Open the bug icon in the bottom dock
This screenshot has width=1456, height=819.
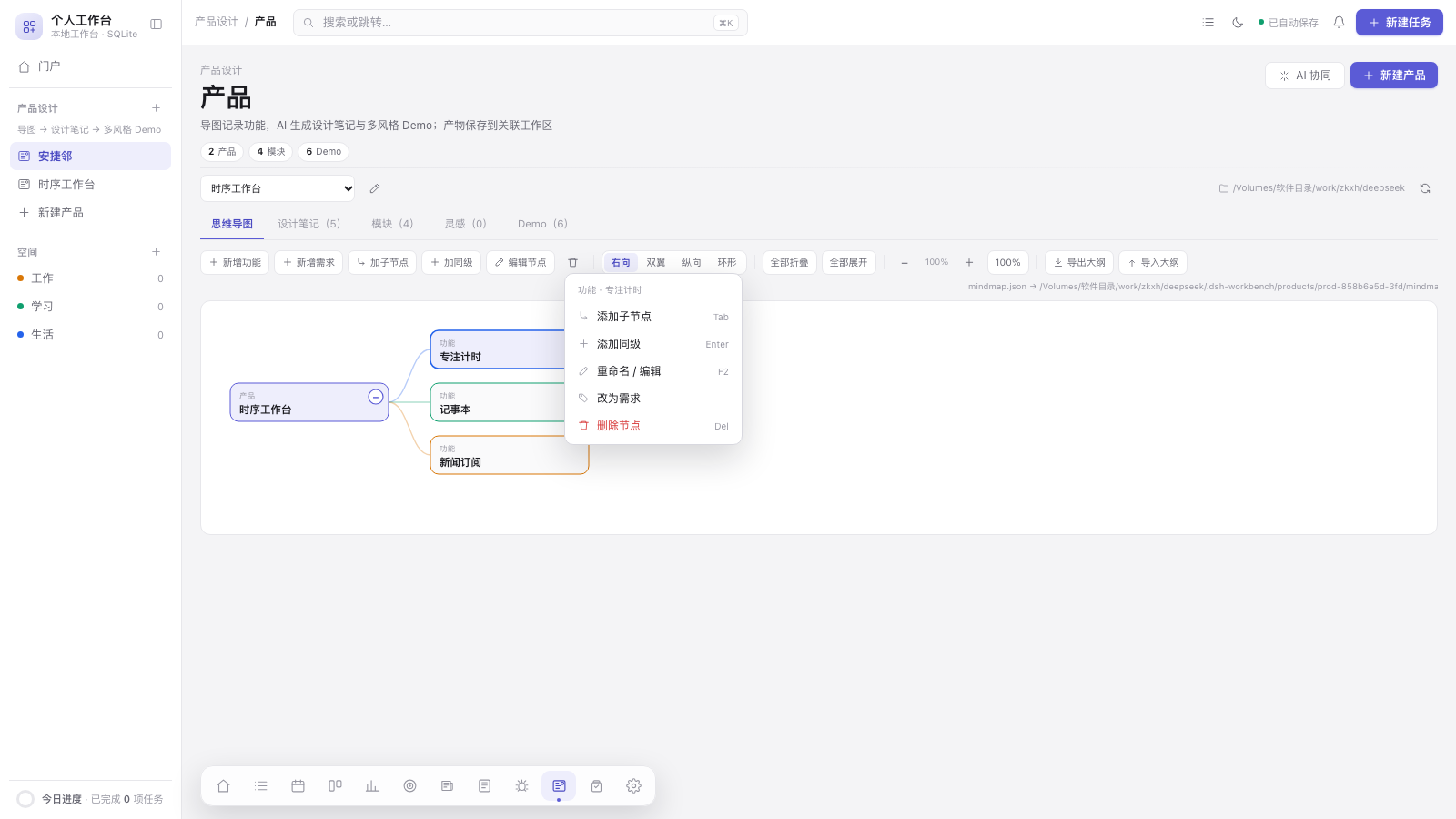522,786
